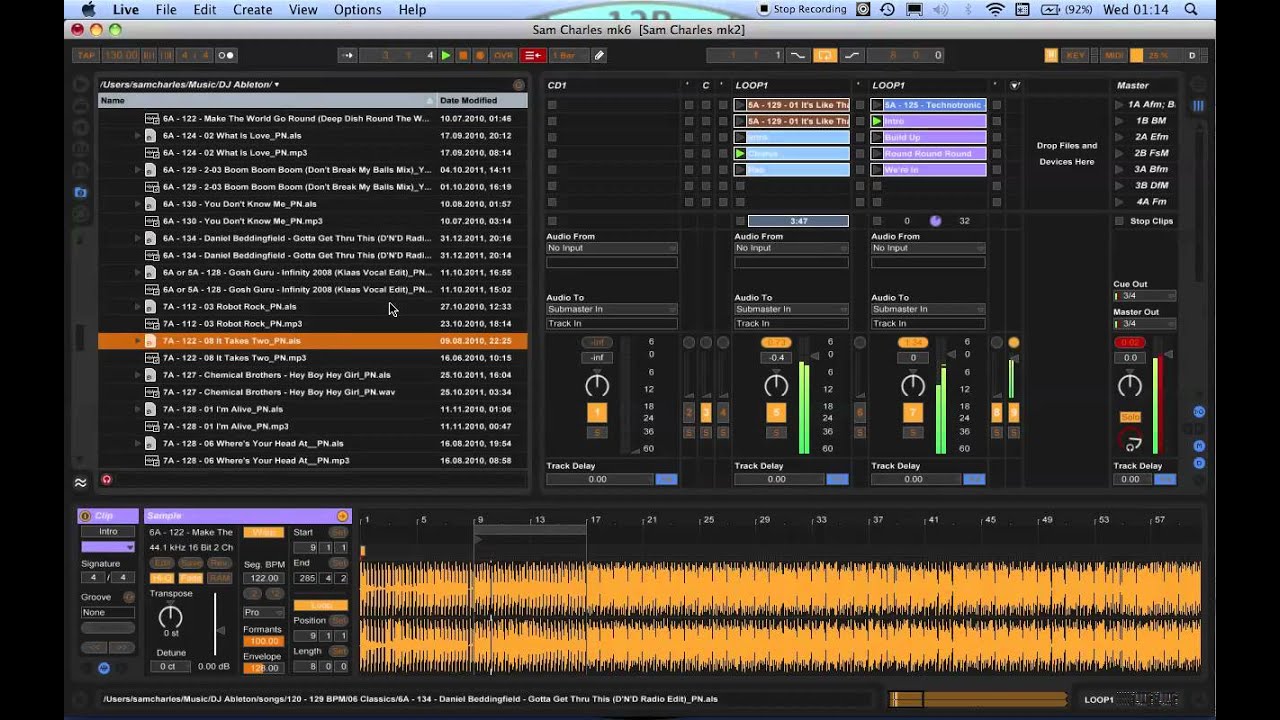This screenshot has width=1280, height=720.
Task: Open the Live application menu
Action: pos(126,10)
